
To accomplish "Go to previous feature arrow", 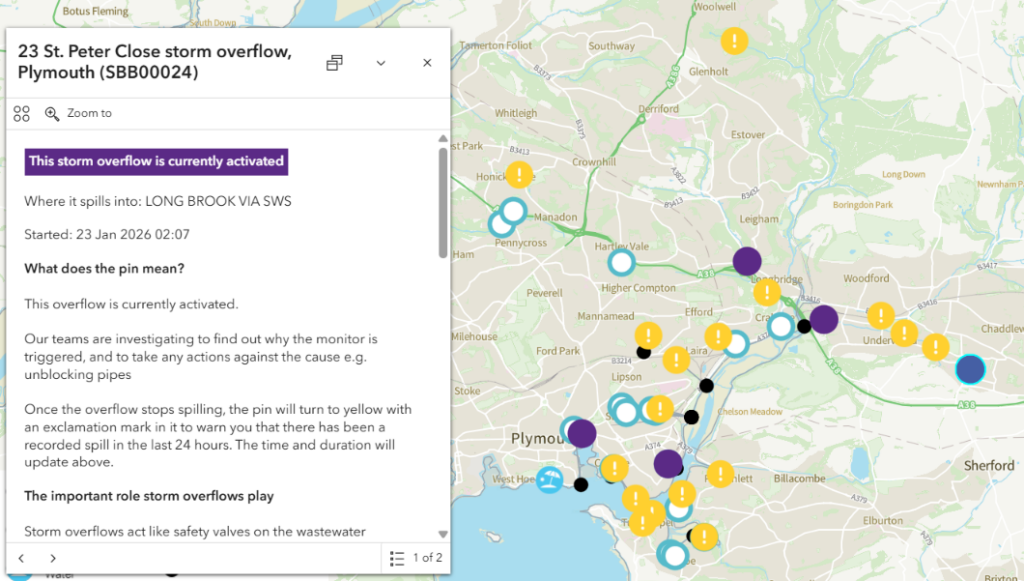I will point(22,558).
